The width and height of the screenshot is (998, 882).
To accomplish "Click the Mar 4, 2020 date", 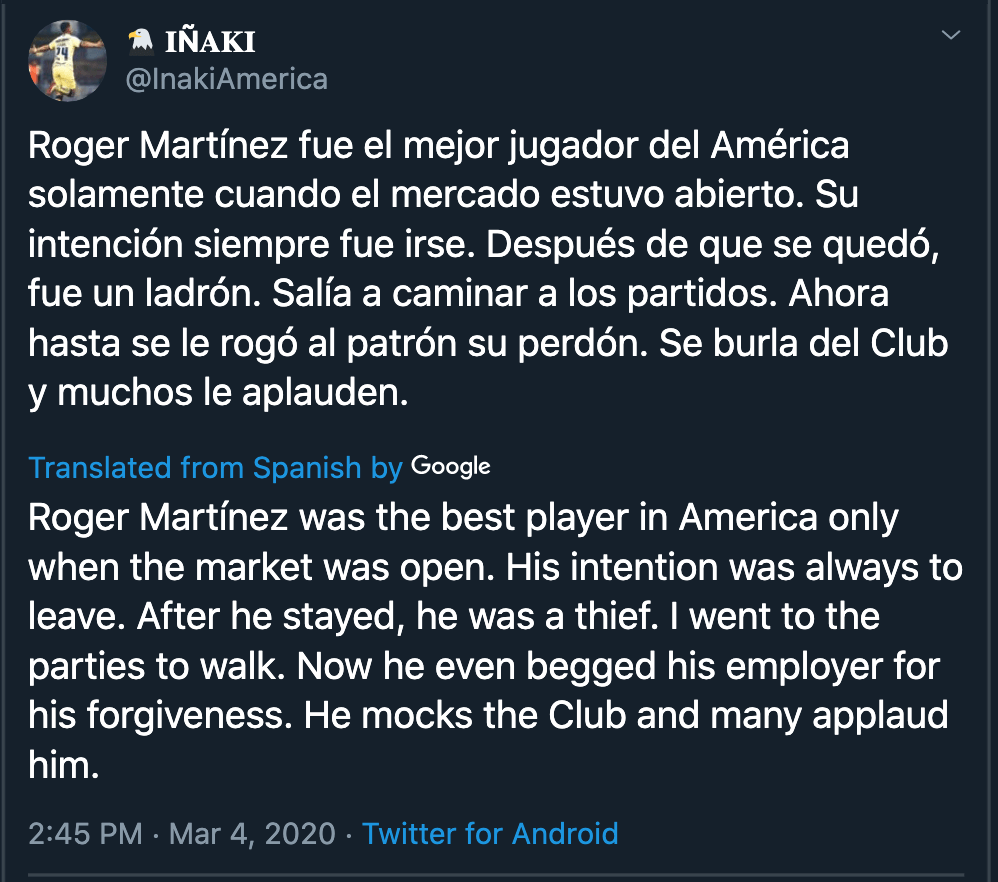I will pyautogui.click(x=252, y=833).
